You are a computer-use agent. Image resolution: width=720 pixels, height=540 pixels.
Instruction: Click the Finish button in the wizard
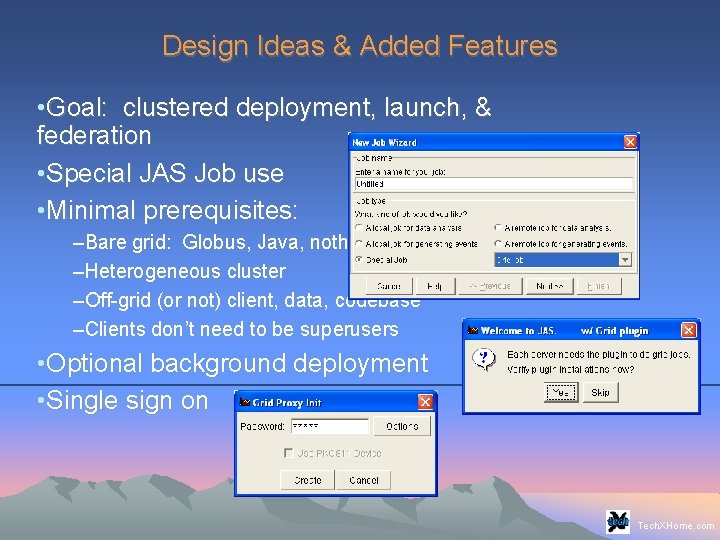599,286
